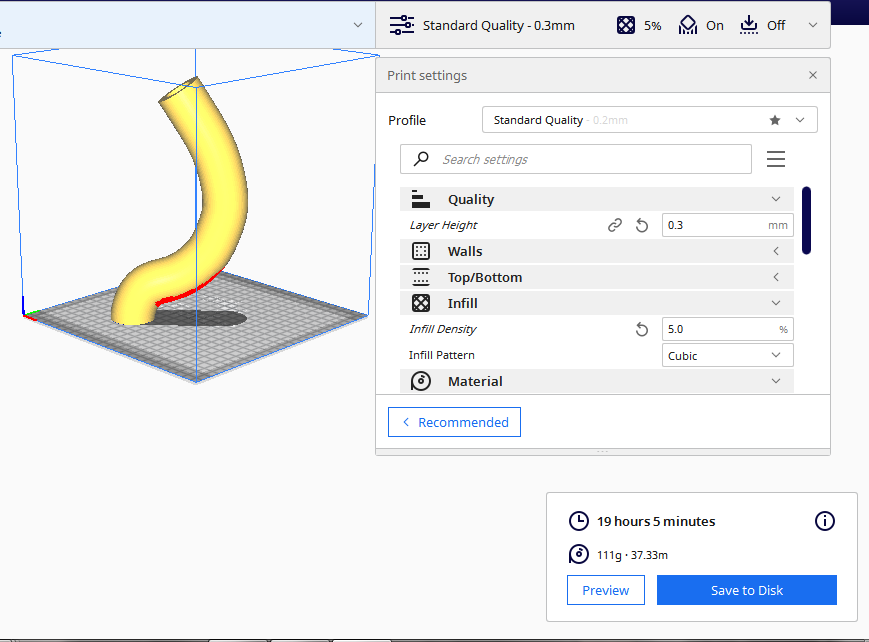Click the Preview button
The width and height of the screenshot is (869, 642).
pos(606,590)
